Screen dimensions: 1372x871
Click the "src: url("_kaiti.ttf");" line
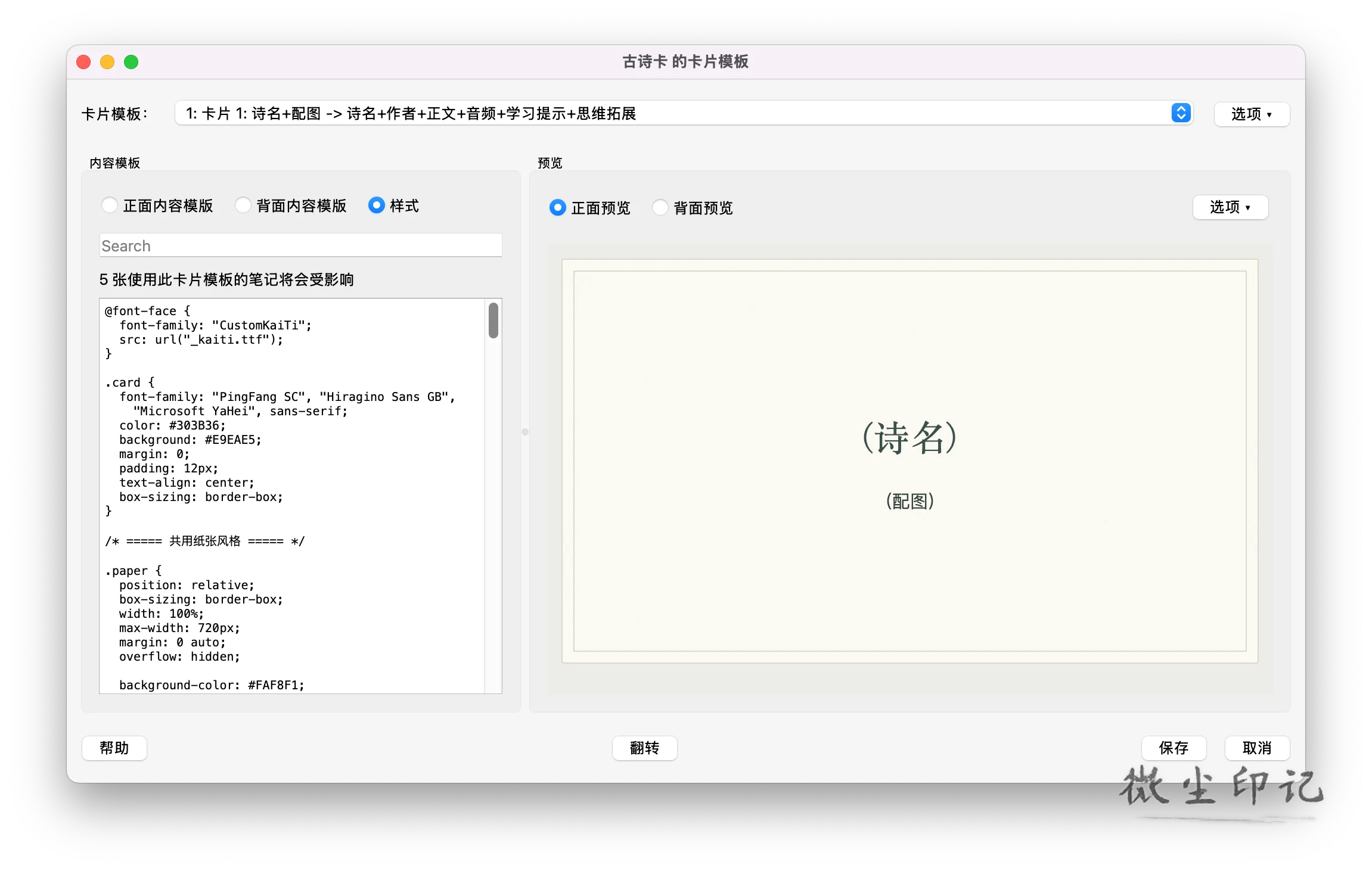point(201,340)
